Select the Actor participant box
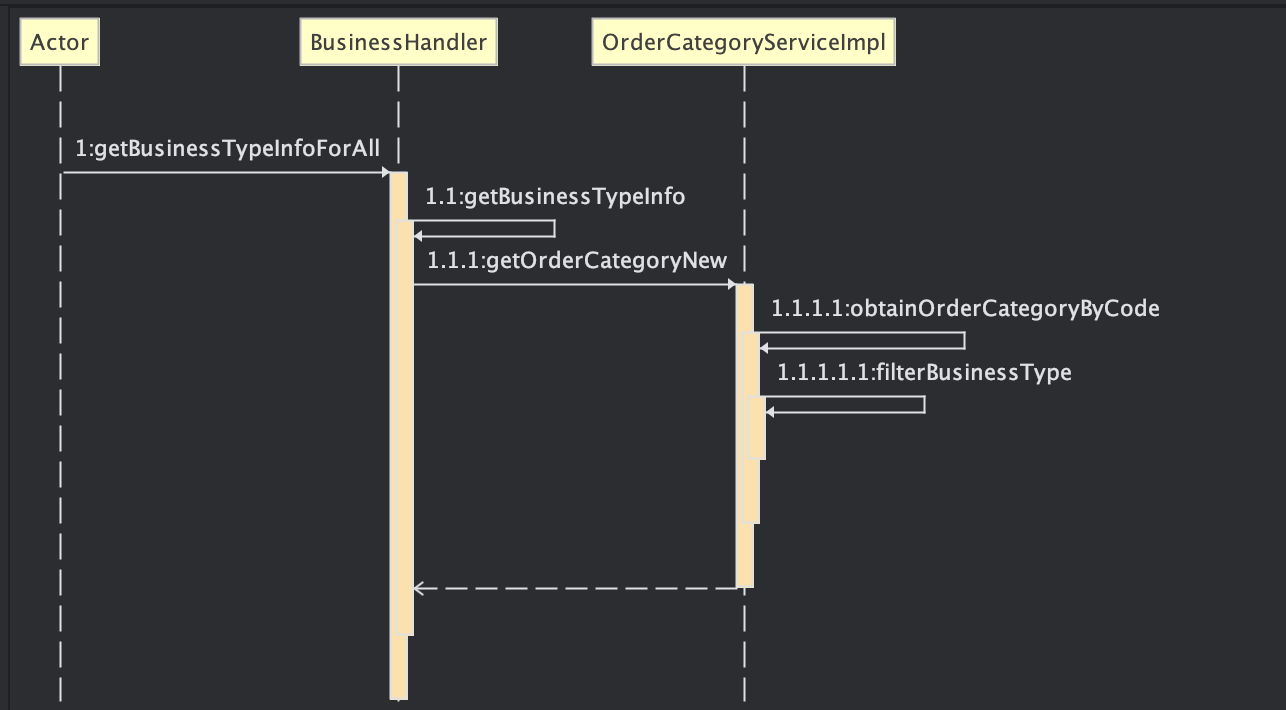The height and width of the screenshot is (710, 1286). click(60, 43)
